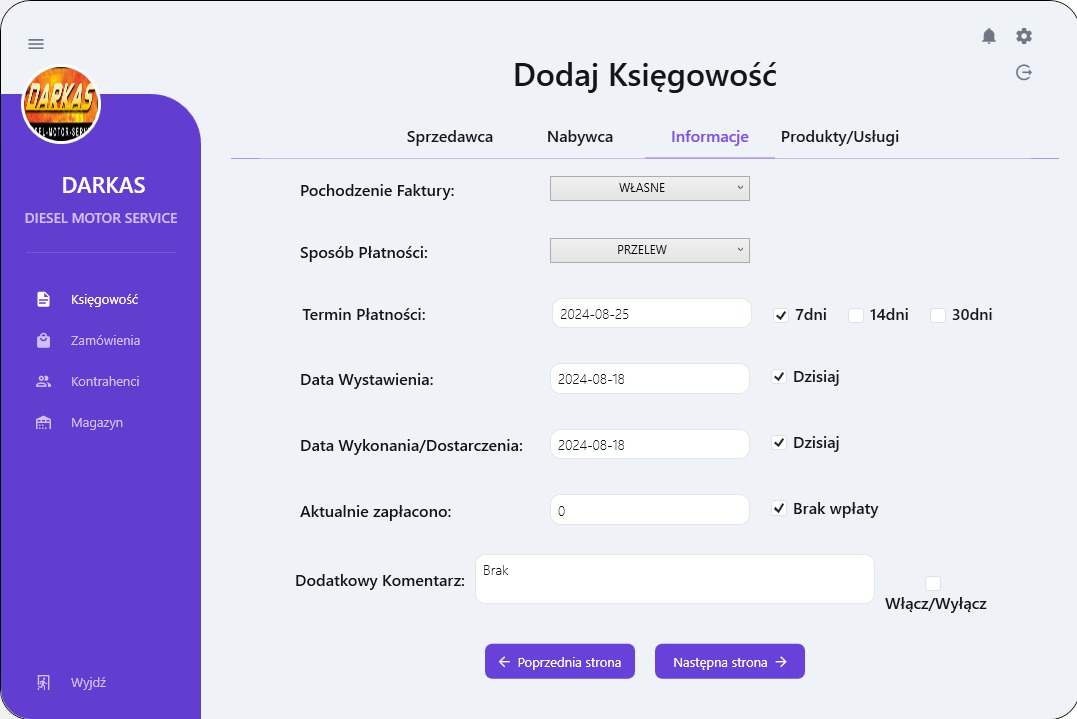
Task: Click the logout arrow icon below the gear
Action: [x=1023, y=72]
